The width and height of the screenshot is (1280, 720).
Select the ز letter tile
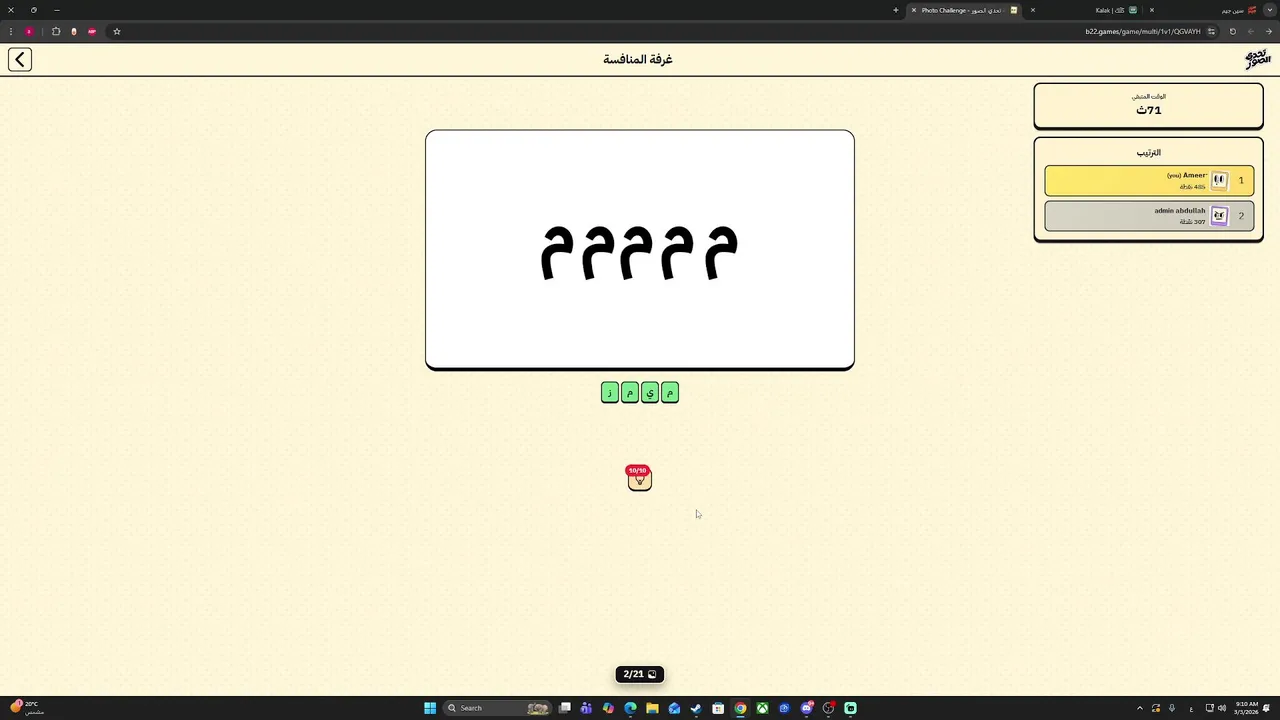point(610,393)
